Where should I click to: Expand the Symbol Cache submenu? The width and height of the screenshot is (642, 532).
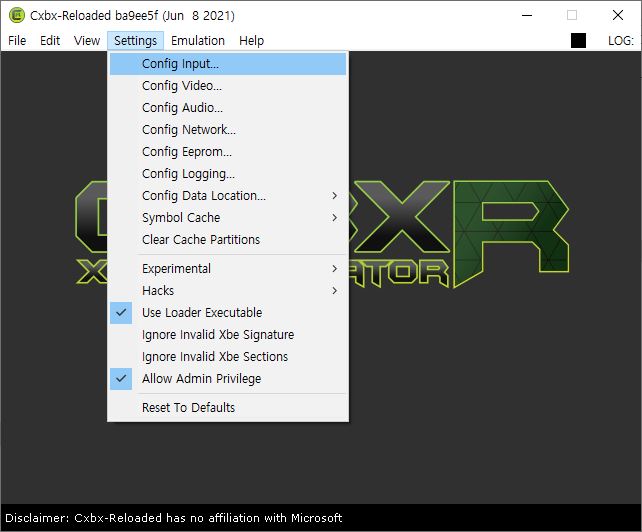[228, 218]
